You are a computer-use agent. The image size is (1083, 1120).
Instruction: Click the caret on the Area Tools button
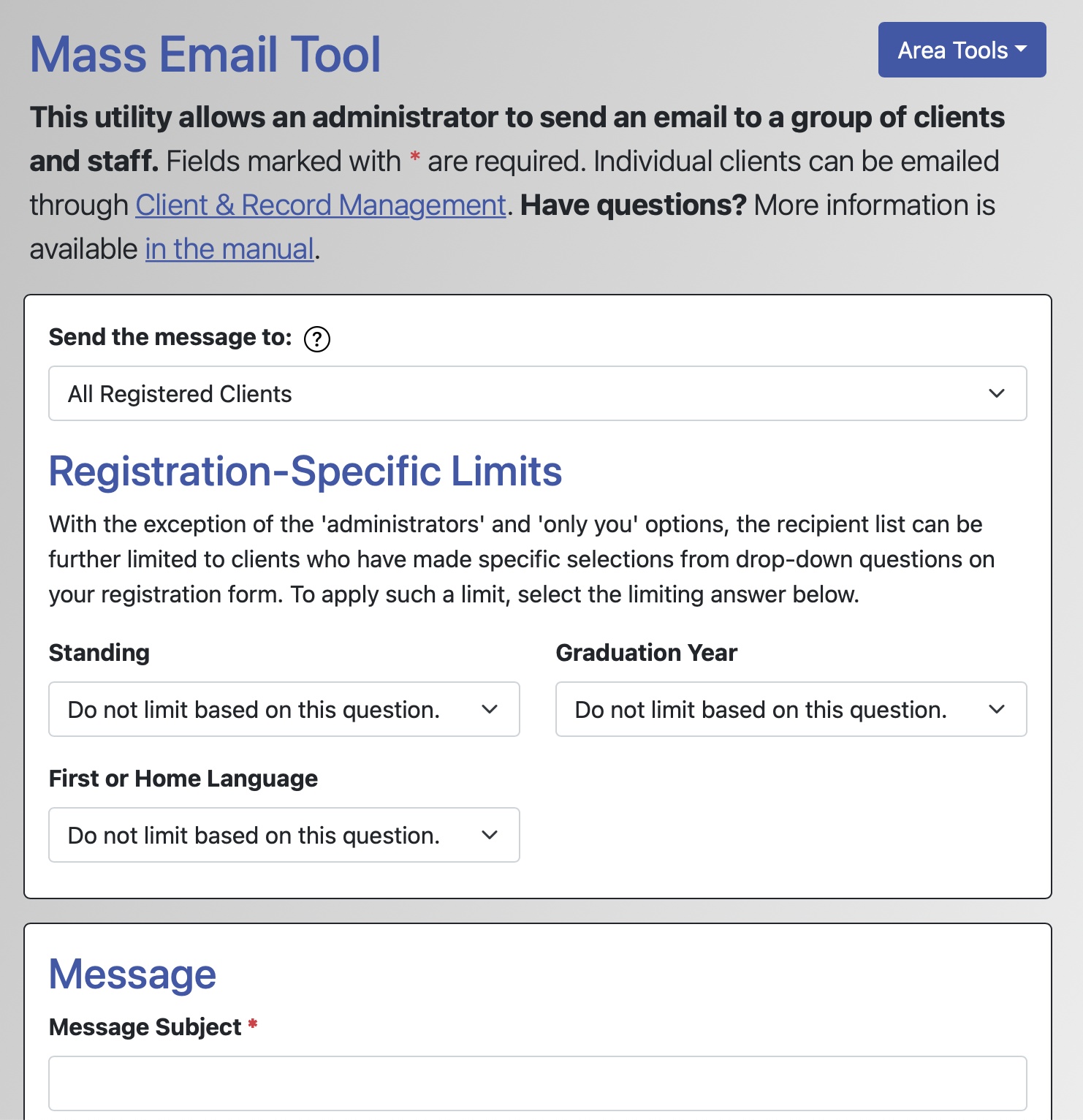[1022, 50]
